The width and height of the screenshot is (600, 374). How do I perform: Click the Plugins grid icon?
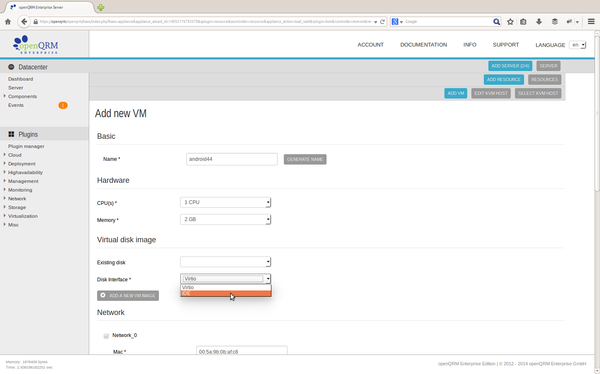[x=11, y=134]
